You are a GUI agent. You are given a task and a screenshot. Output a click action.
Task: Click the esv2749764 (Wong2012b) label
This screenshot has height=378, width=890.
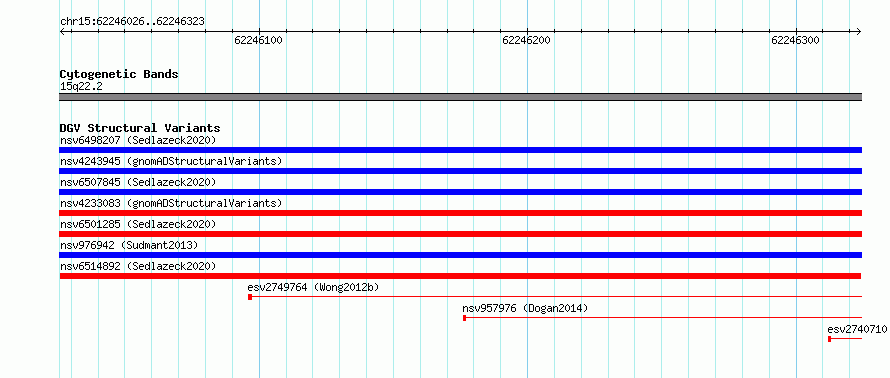click(x=313, y=287)
